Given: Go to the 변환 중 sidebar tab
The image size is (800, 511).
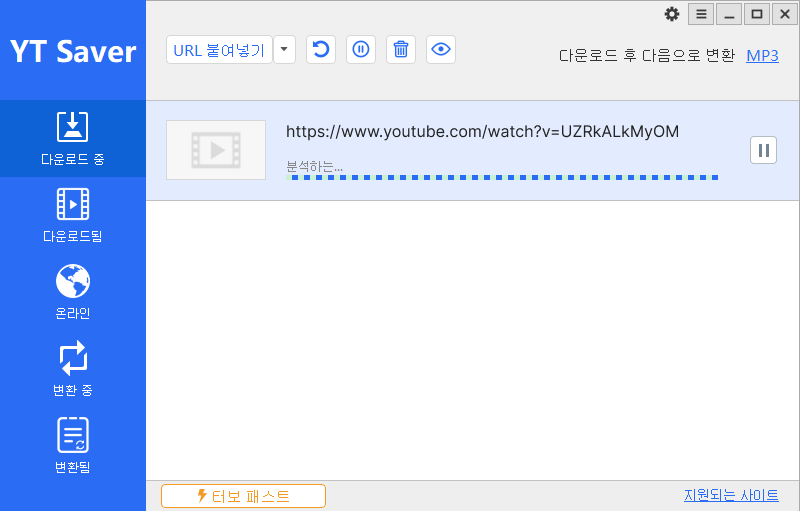Looking at the screenshot, I should [x=73, y=369].
